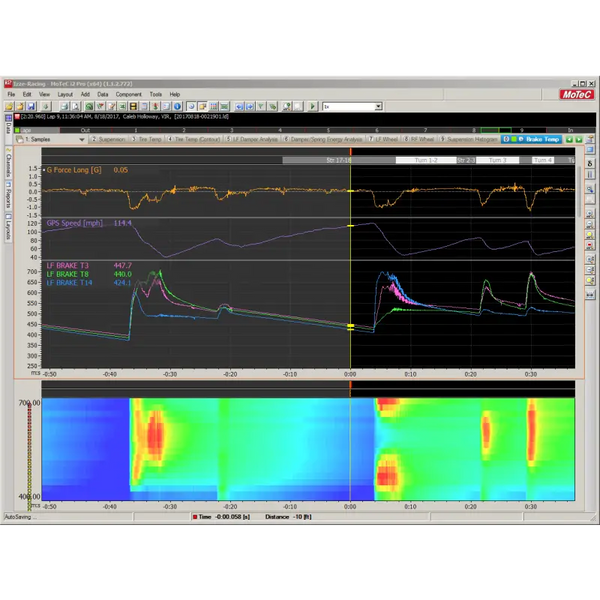Select the Suspension Histogram tab
The width and height of the screenshot is (600, 600).
(466, 140)
